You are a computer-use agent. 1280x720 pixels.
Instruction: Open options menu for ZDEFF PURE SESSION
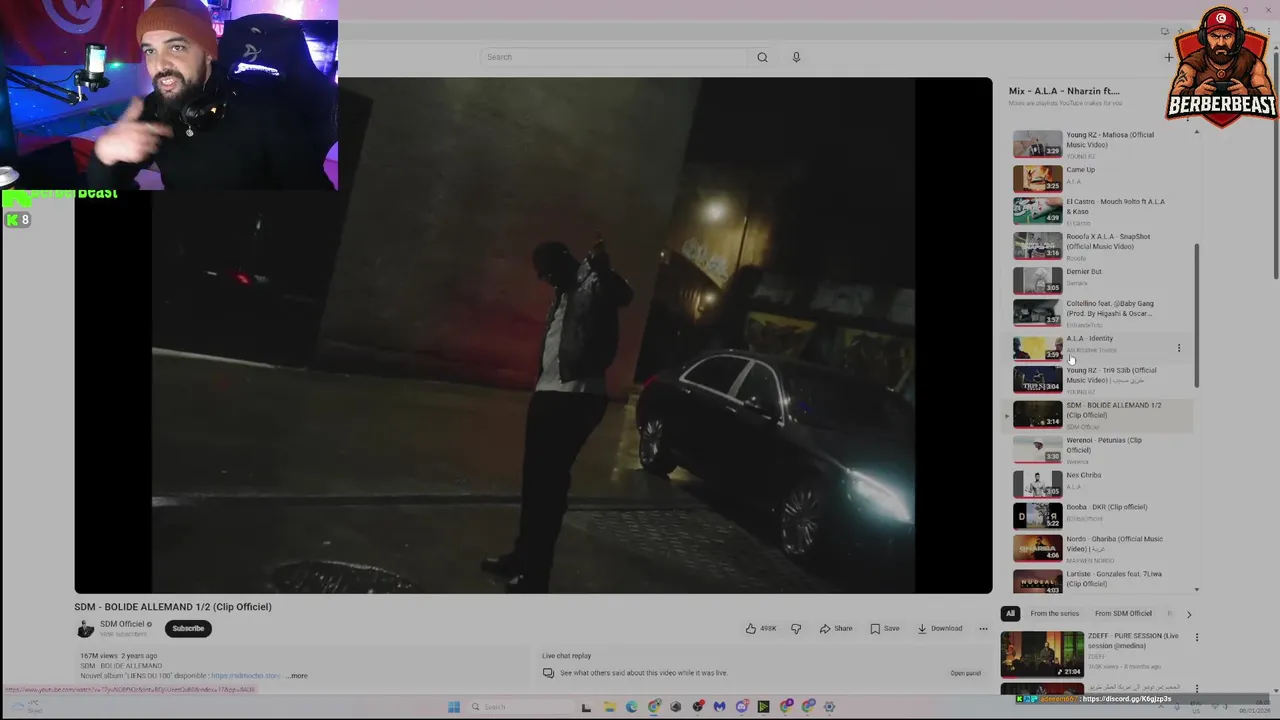coord(1196,637)
